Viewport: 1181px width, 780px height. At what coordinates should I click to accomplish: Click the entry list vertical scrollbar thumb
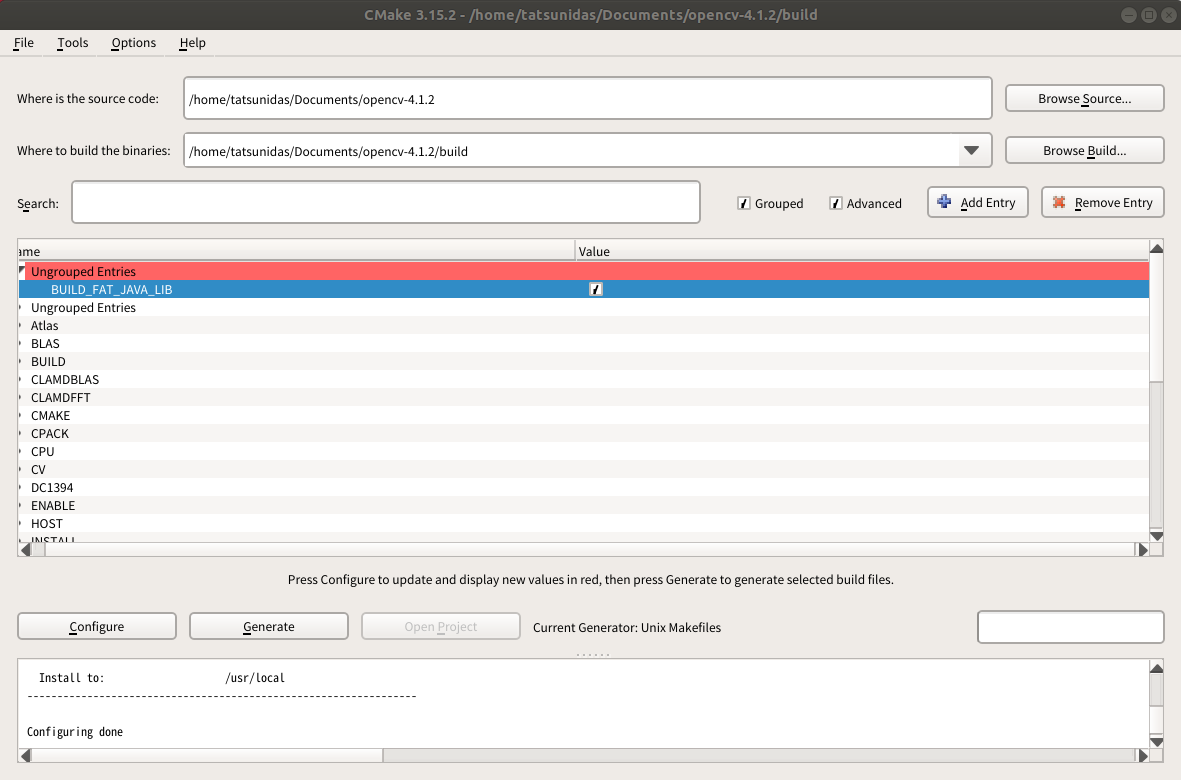point(1156,319)
